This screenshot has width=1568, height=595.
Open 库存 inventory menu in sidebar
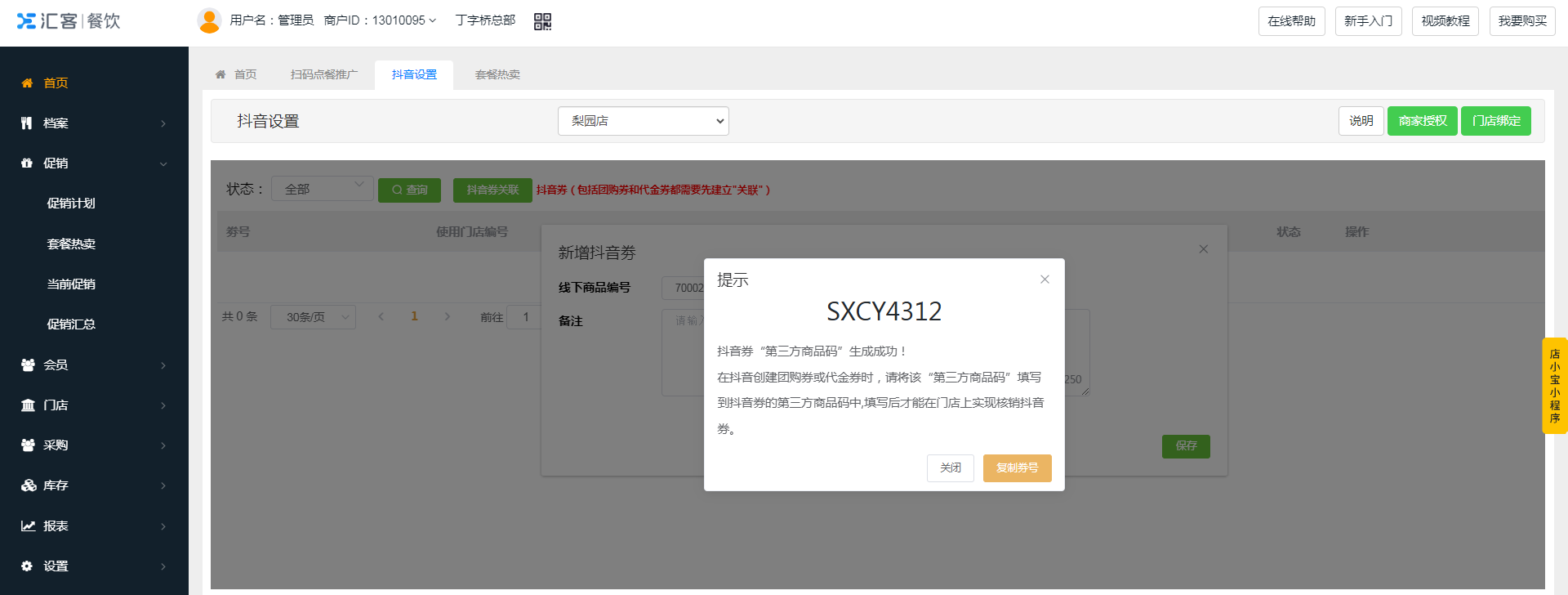click(x=93, y=485)
